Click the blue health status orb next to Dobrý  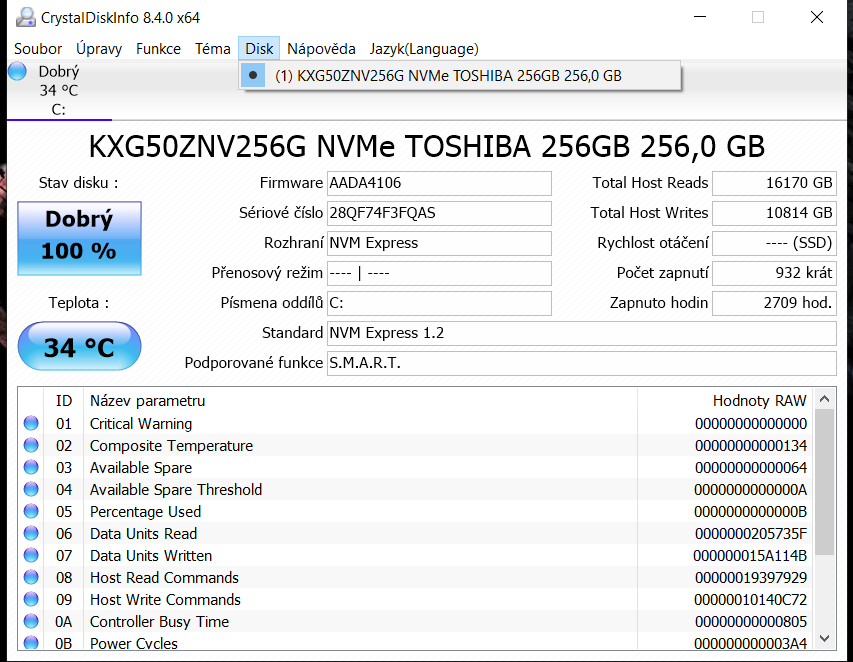[17, 71]
